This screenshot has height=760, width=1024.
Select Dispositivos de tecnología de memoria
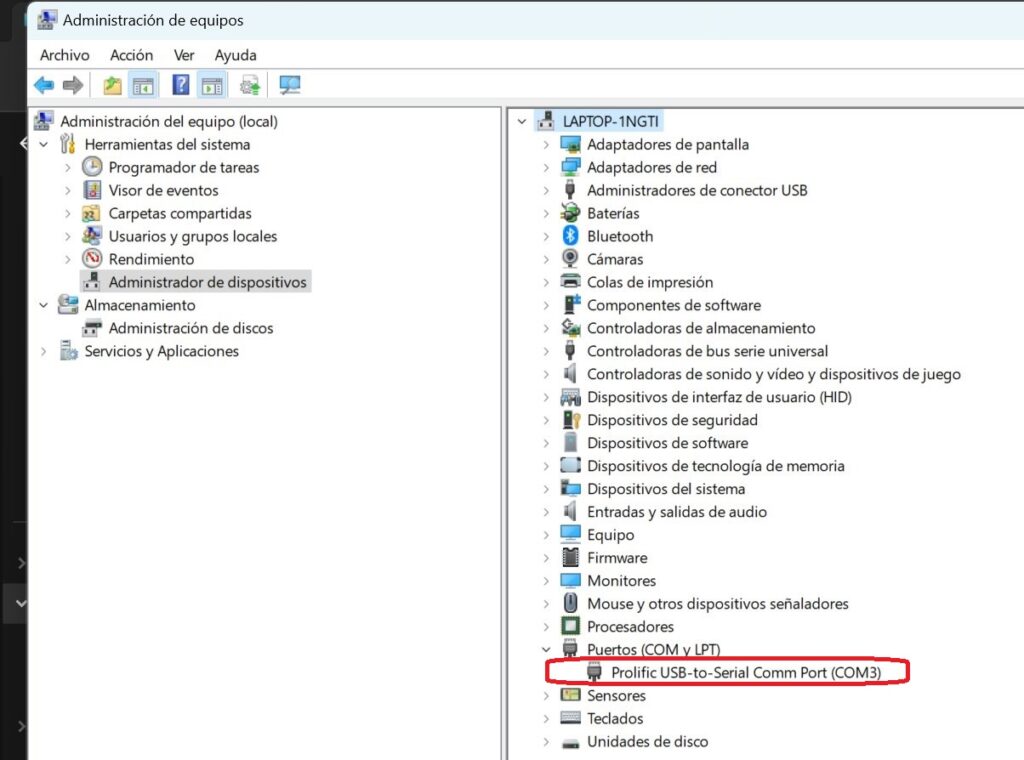click(716, 466)
